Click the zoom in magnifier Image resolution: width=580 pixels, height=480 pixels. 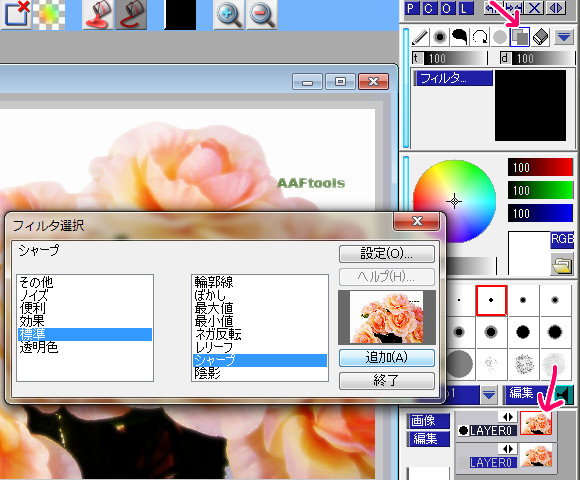pyautogui.click(x=229, y=14)
